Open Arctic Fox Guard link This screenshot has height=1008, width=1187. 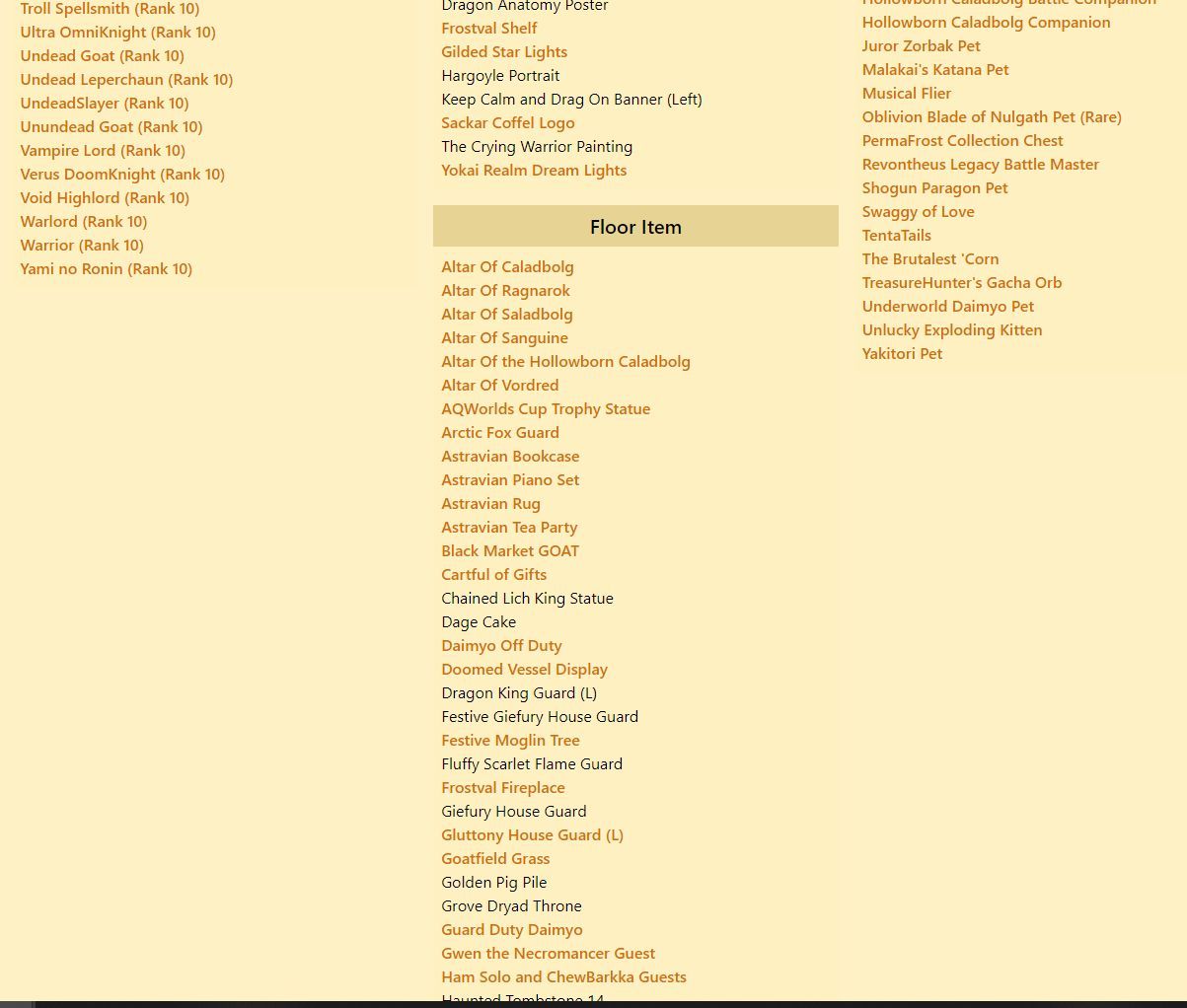(x=500, y=432)
